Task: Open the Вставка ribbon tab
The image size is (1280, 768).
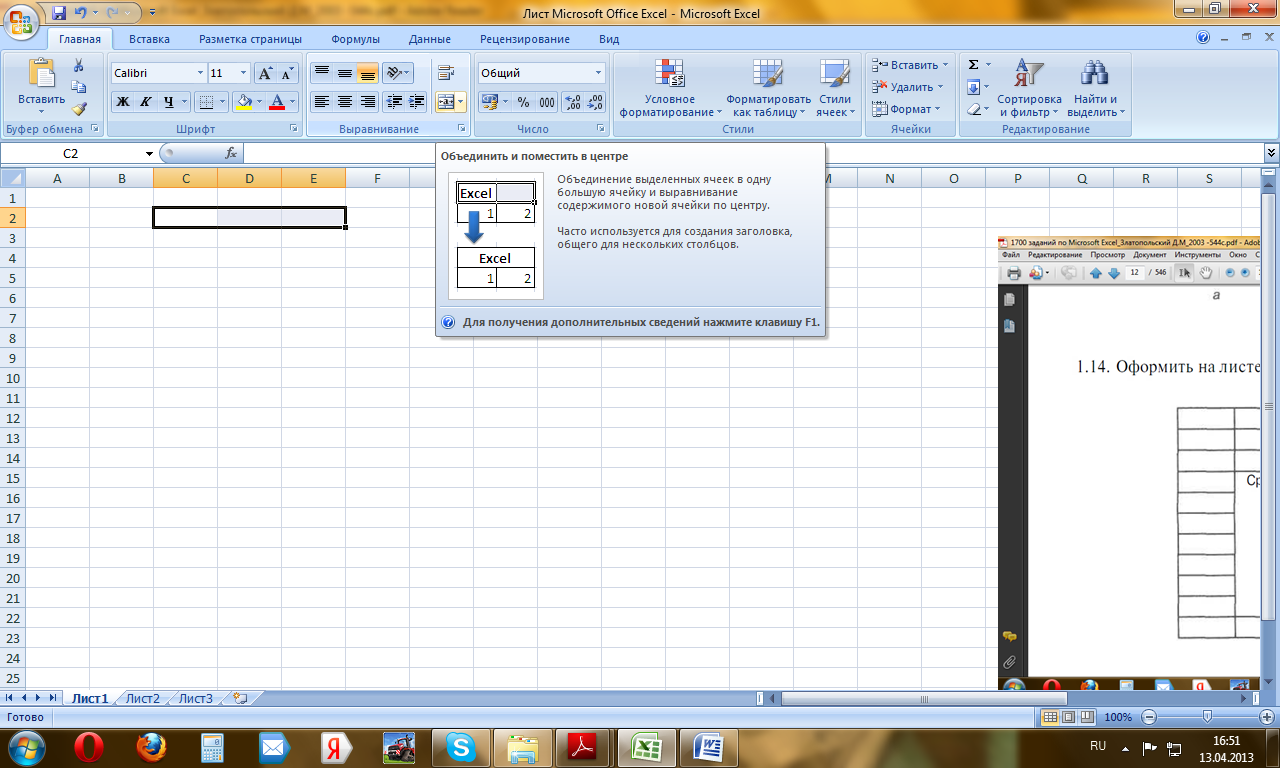Action: [149, 39]
